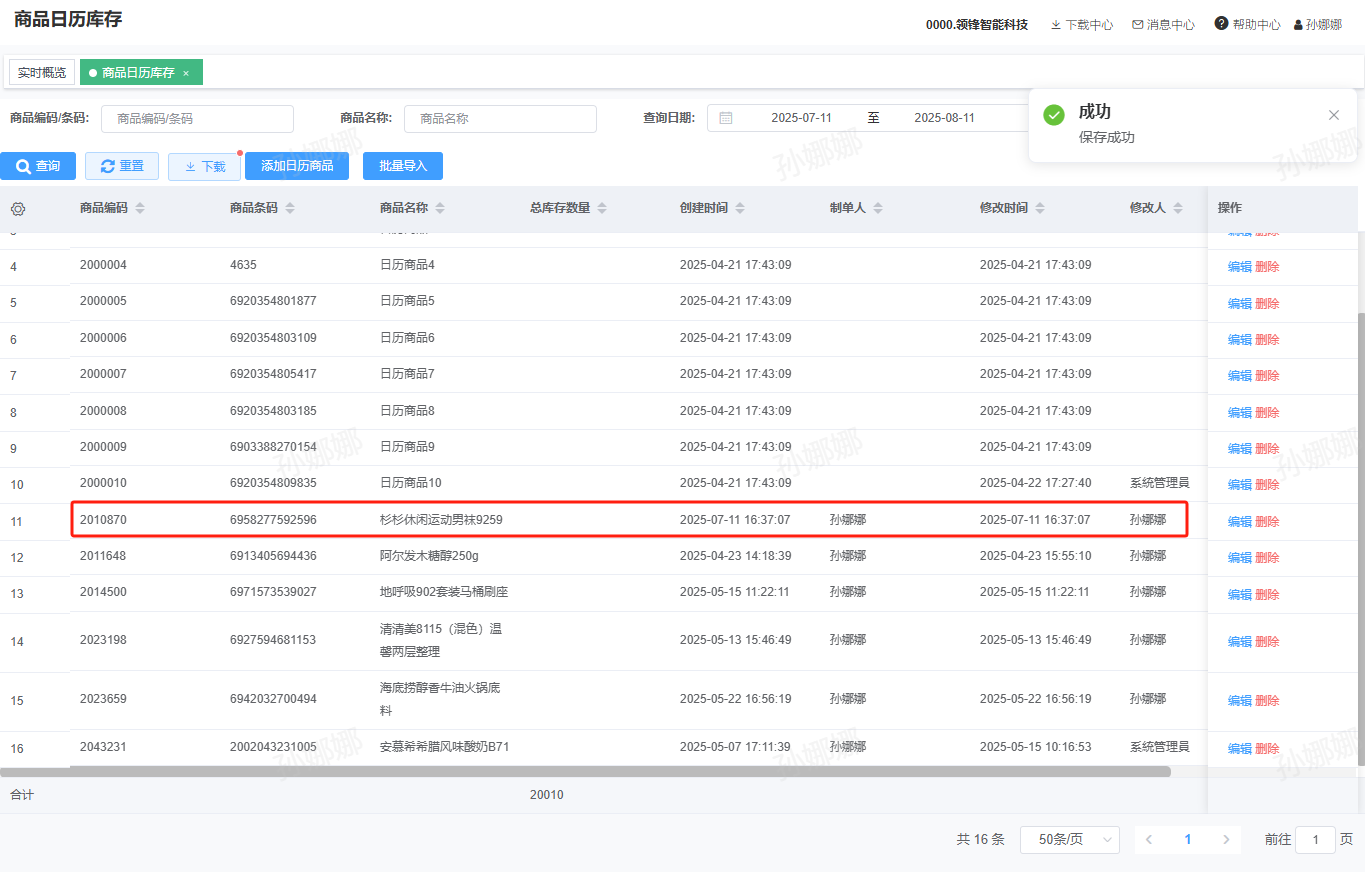Open the 下载中心 download center

point(1081,25)
